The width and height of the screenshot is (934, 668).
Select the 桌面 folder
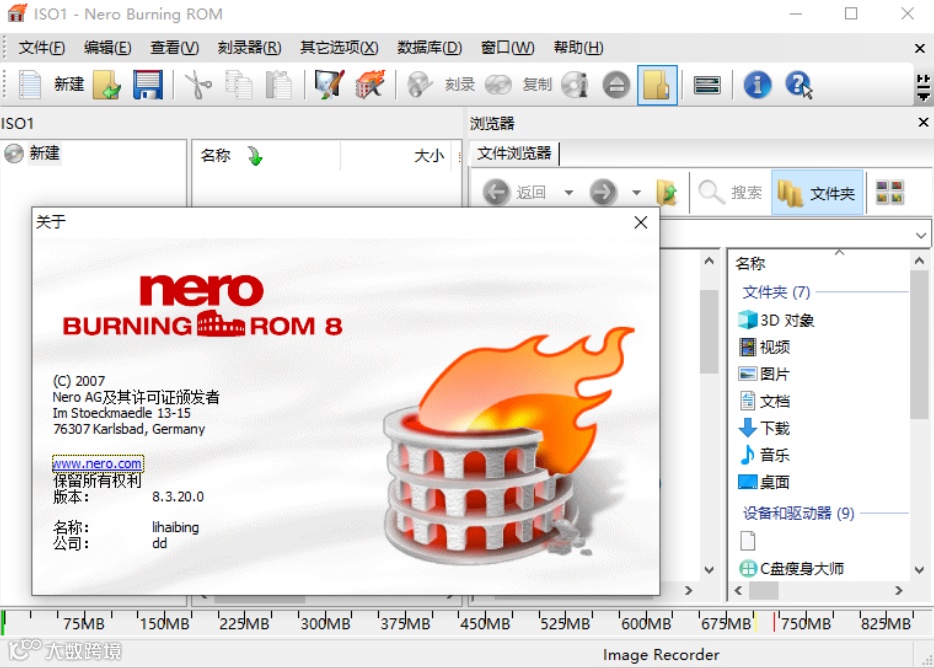click(x=764, y=482)
